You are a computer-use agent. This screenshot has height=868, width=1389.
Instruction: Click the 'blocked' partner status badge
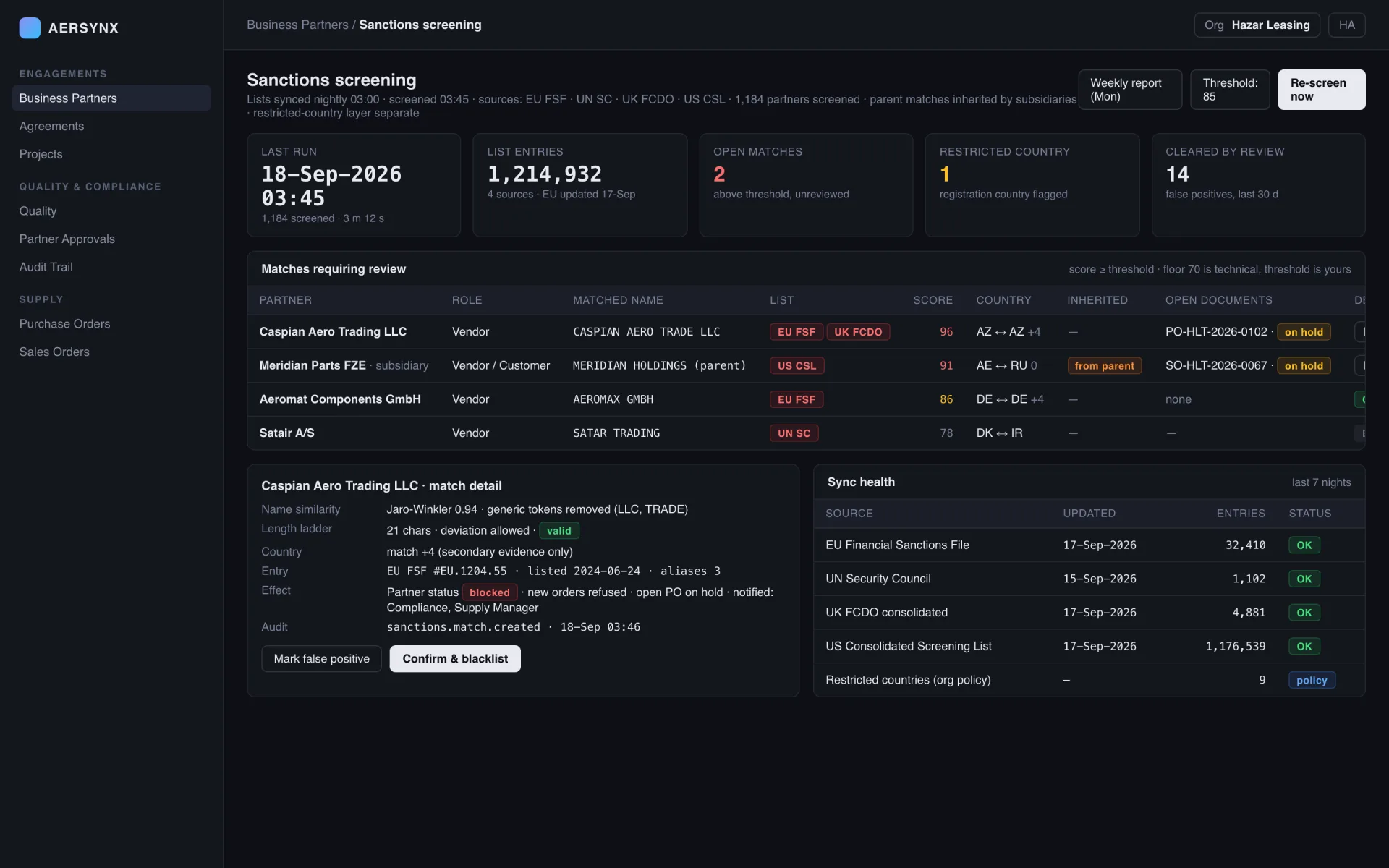click(489, 592)
